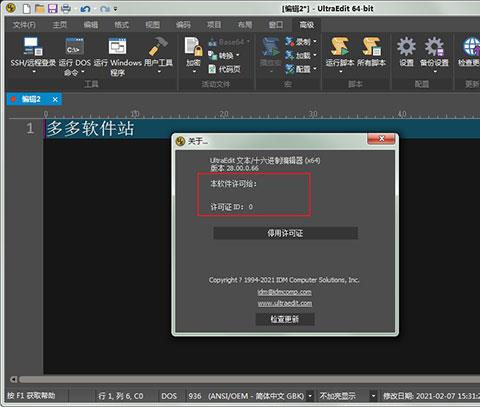
Task: Open 设置 gear icon
Action: [x=406, y=46]
